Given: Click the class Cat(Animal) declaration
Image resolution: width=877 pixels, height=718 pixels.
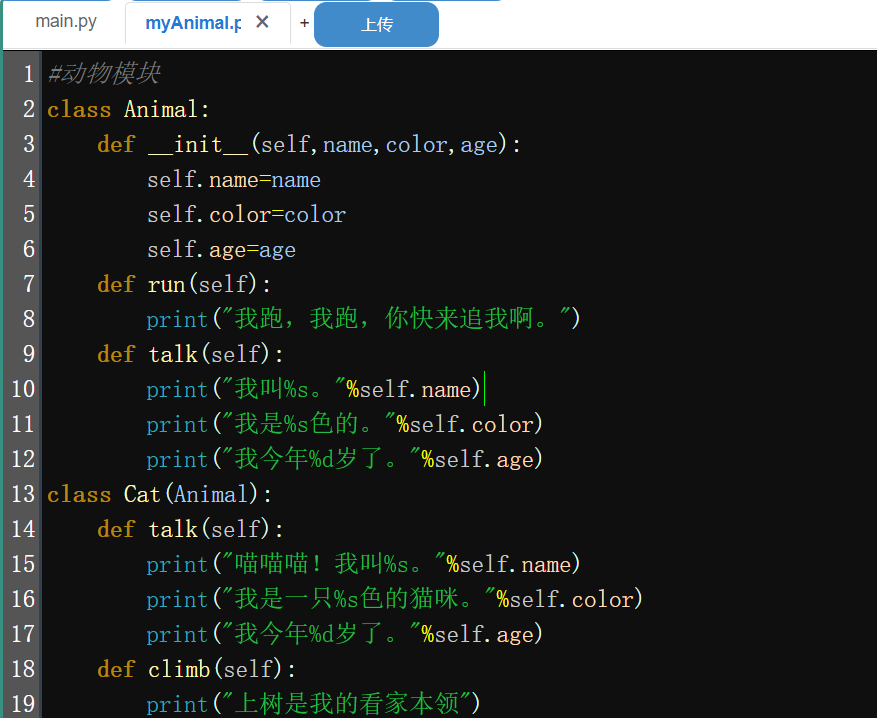Looking at the screenshot, I should point(159,495).
